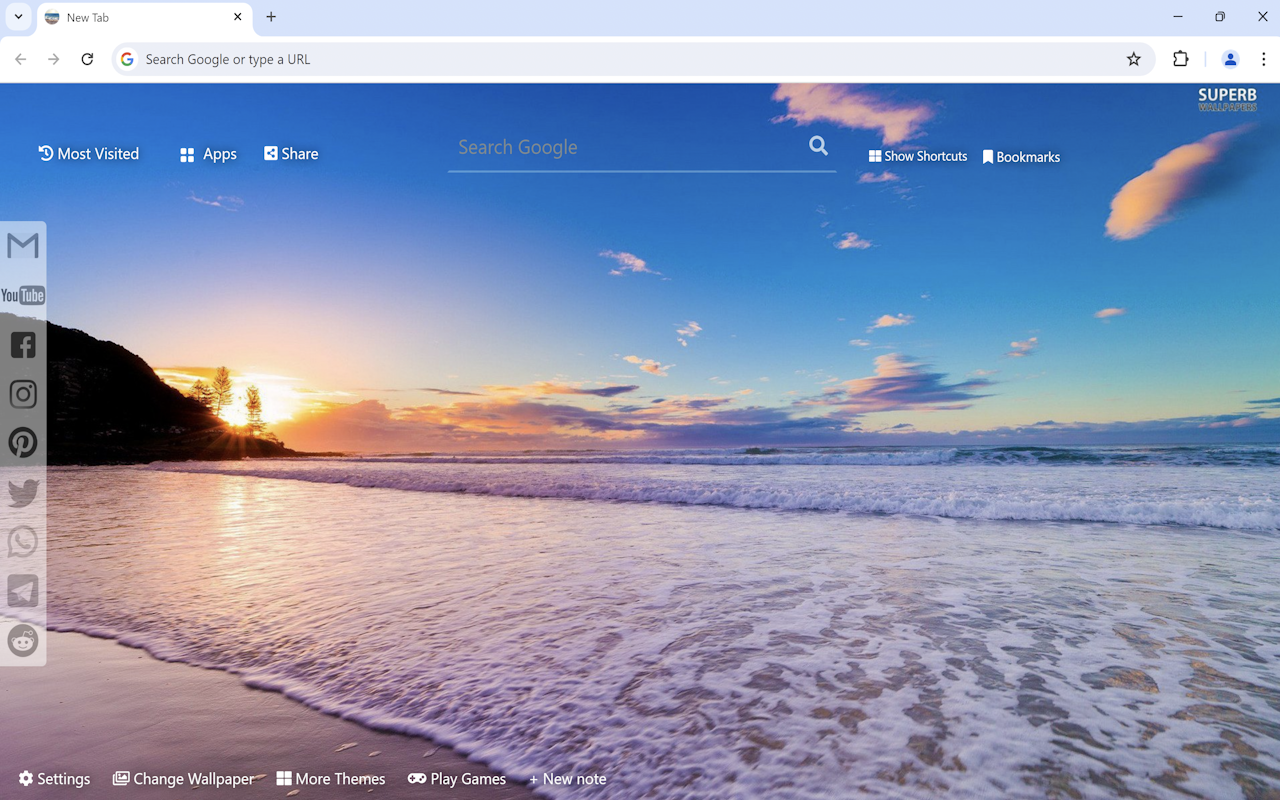
Task: Open Chrome three-dot menu
Action: tap(1263, 59)
